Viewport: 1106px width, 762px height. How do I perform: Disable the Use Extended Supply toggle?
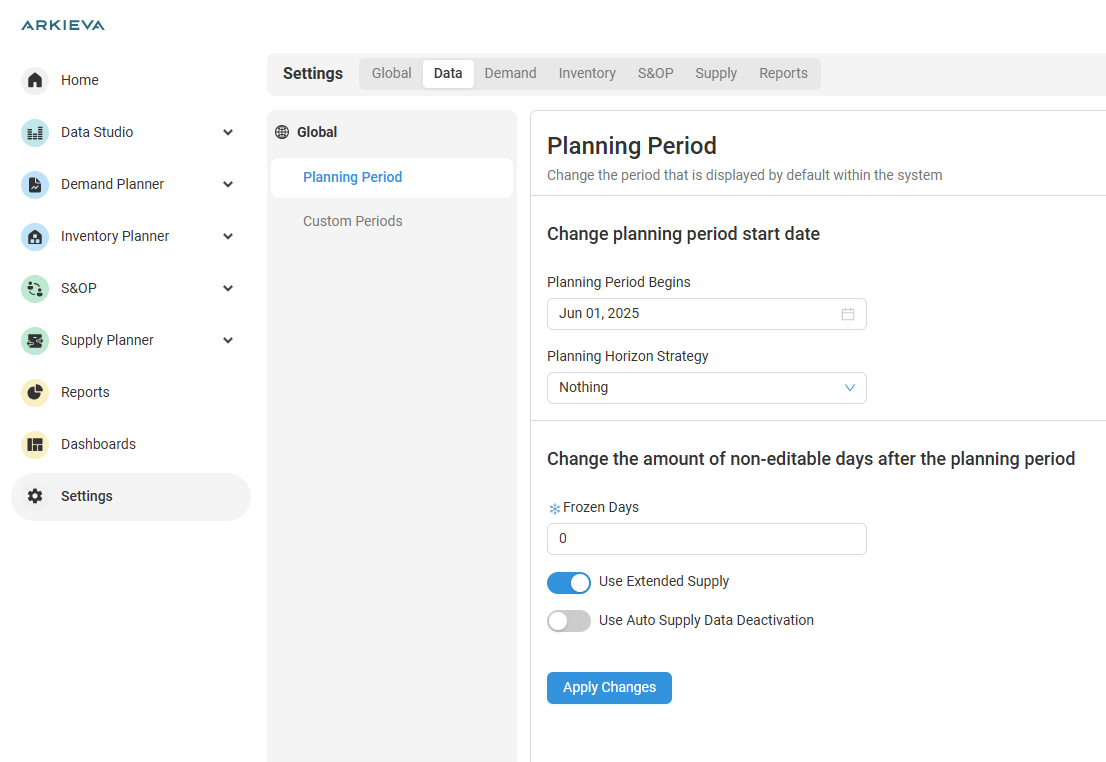pyautogui.click(x=568, y=582)
